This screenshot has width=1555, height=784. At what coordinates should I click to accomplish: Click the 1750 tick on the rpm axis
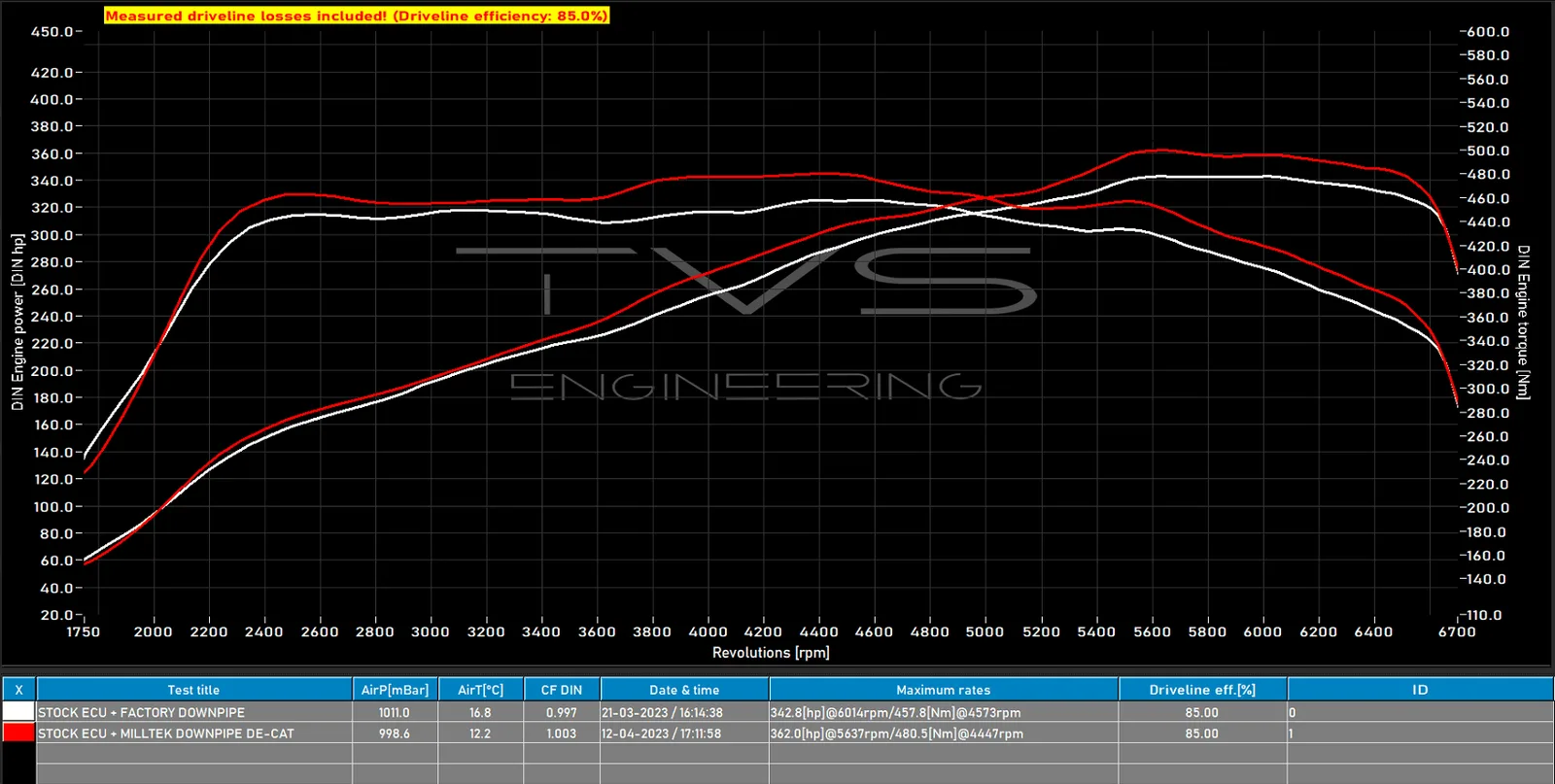[84, 631]
